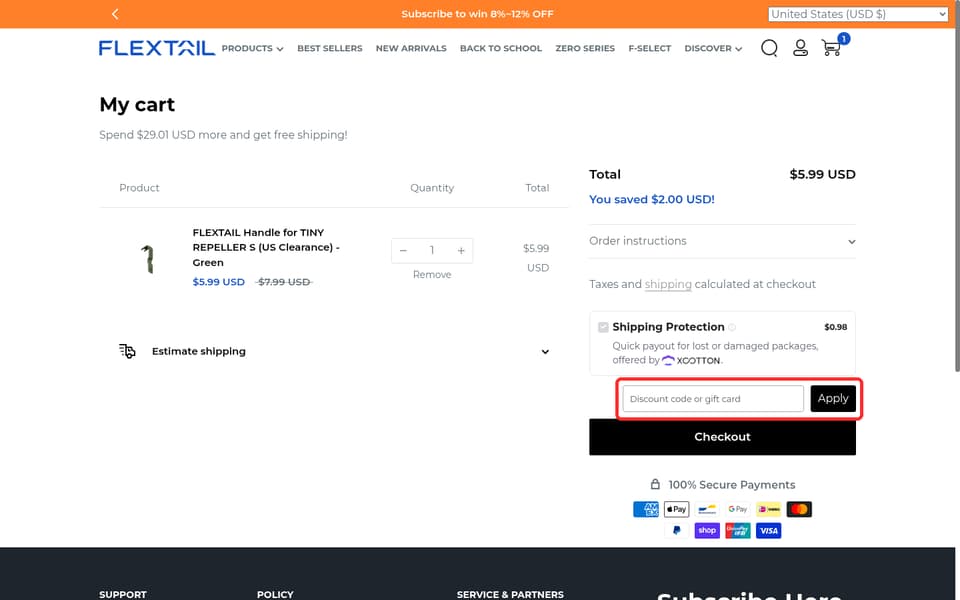Click the Estimate shipping truck icon

coord(127,351)
